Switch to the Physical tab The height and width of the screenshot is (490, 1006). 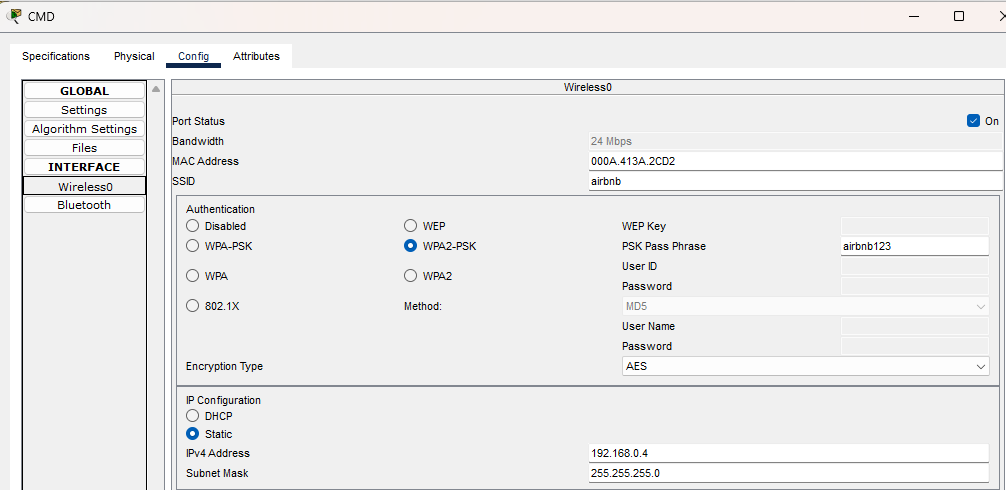(x=134, y=57)
